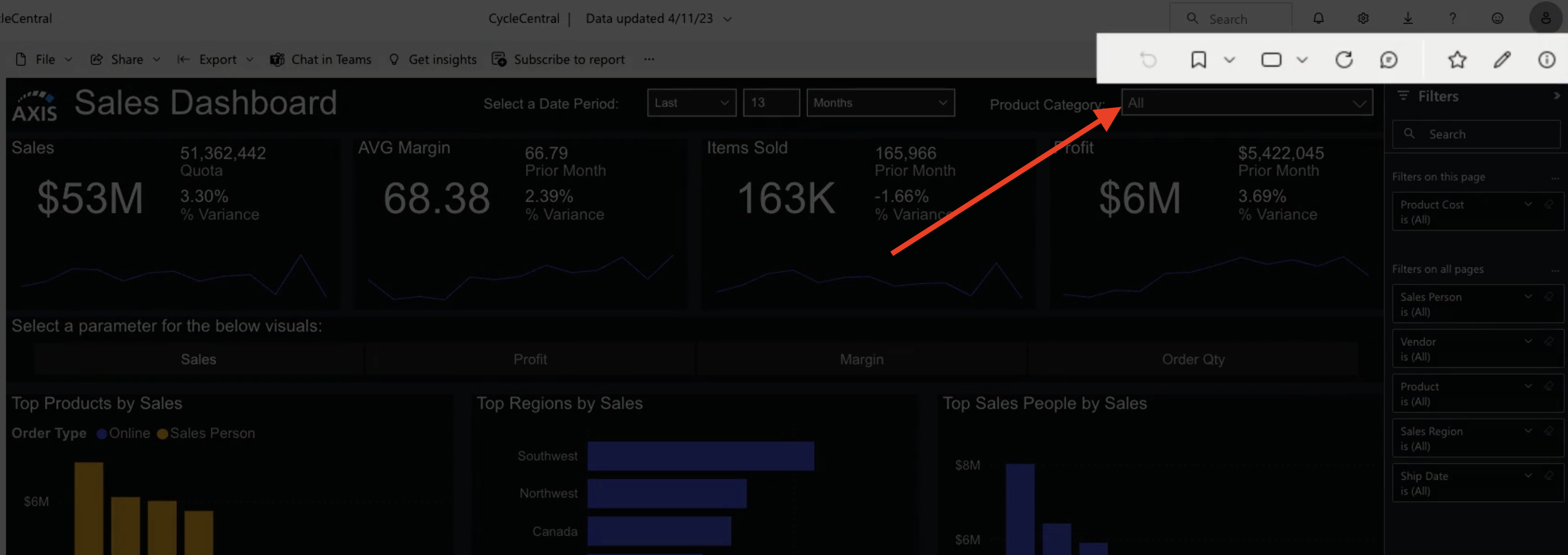Switch to the Margin parameter
This screenshot has width=1568, height=555.
861,359
